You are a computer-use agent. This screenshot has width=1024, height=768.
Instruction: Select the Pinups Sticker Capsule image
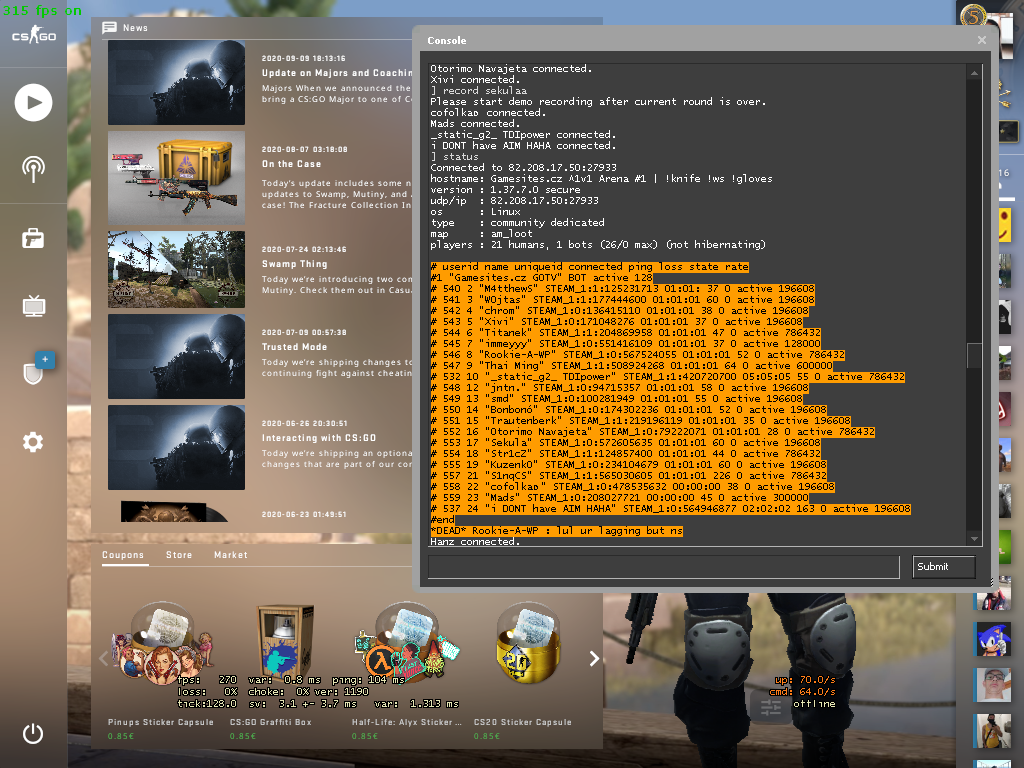coord(162,643)
